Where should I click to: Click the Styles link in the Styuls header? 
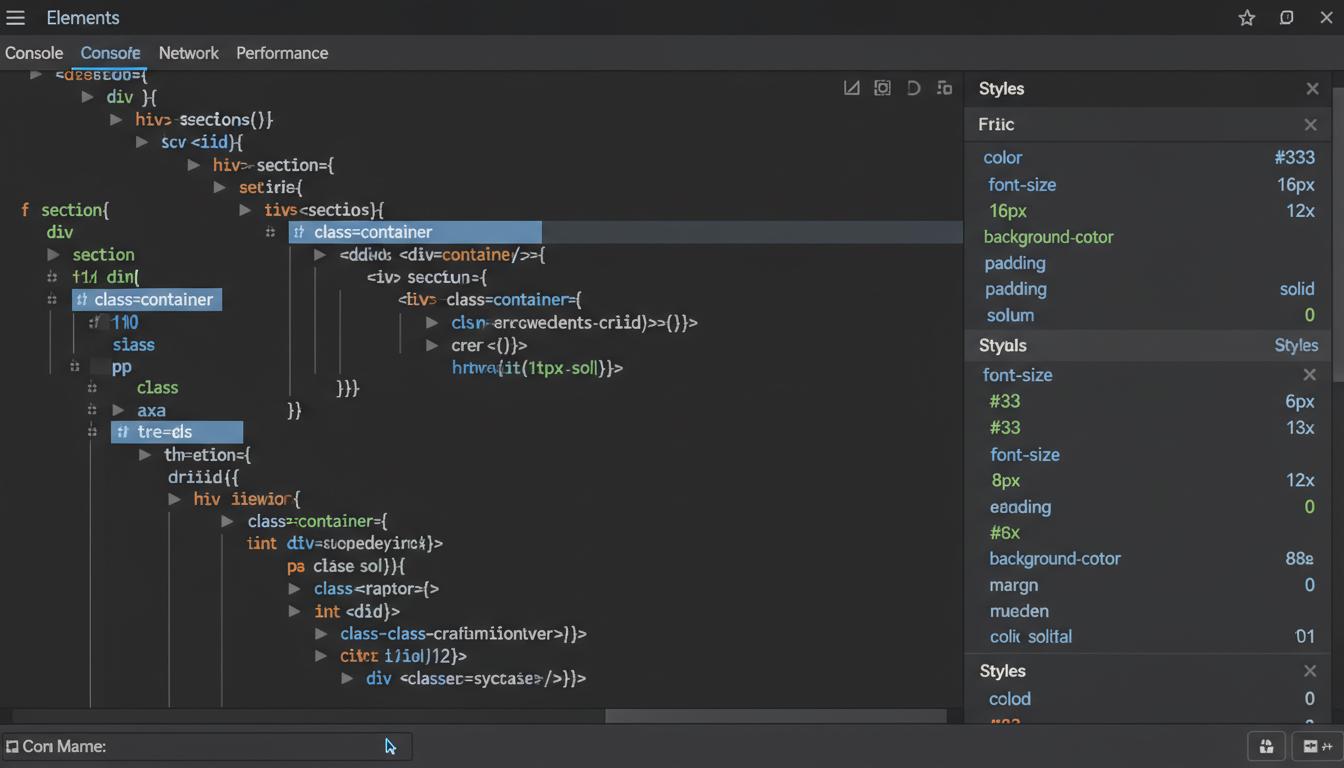point(1296,346)
